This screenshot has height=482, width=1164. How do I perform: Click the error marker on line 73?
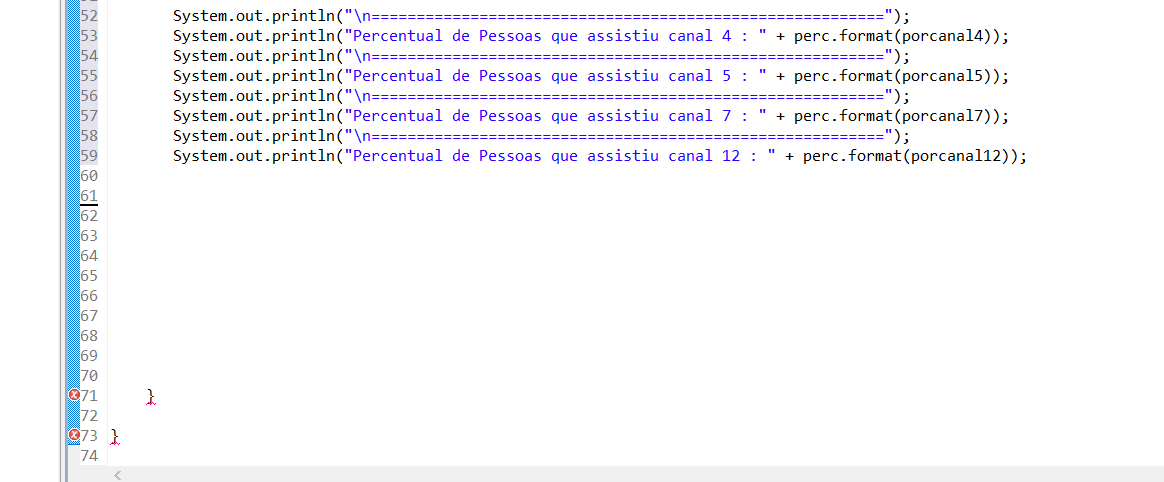pos(73,435)
